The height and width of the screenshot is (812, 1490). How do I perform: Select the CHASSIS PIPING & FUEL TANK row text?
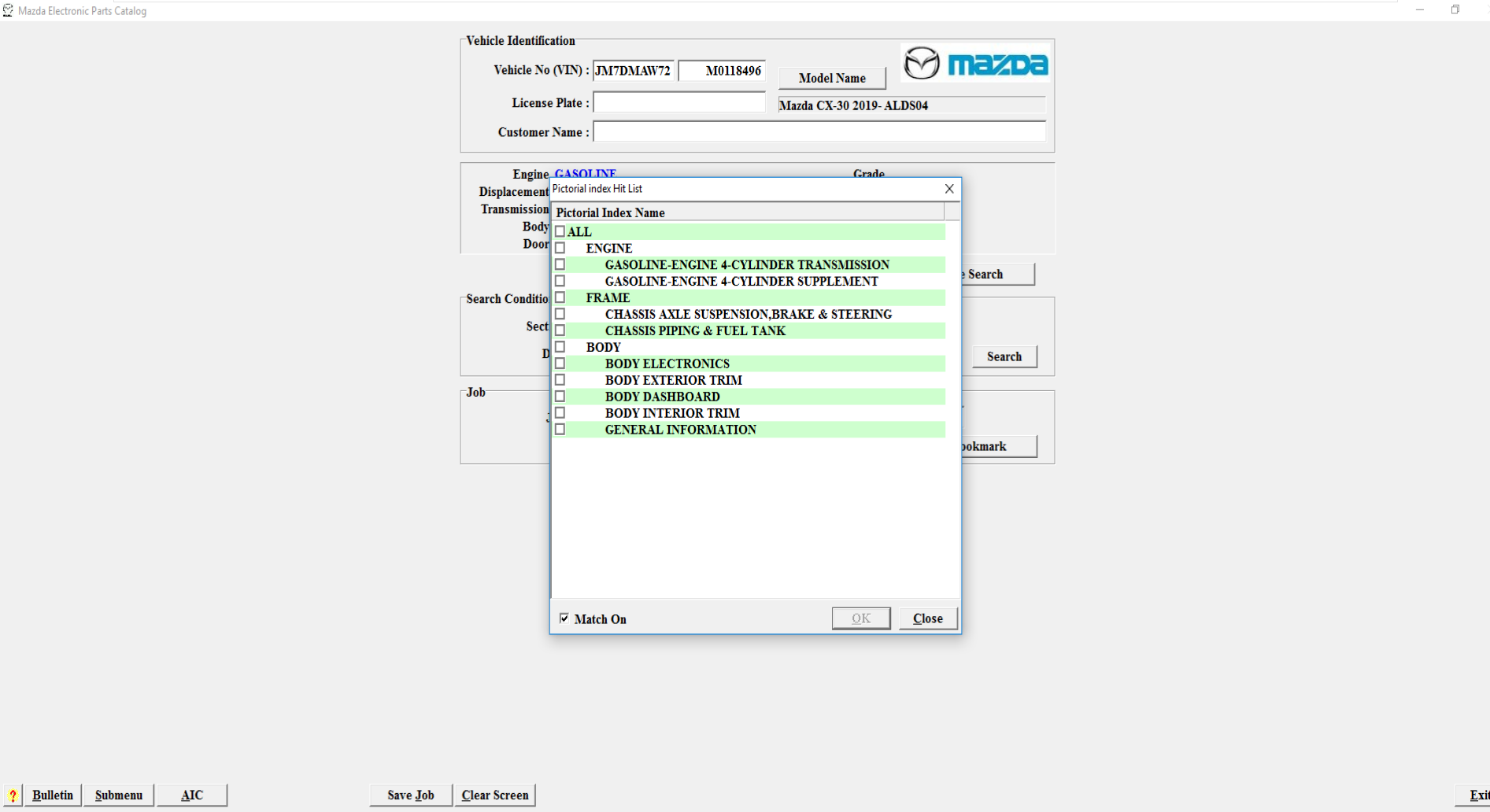point(696,330)
